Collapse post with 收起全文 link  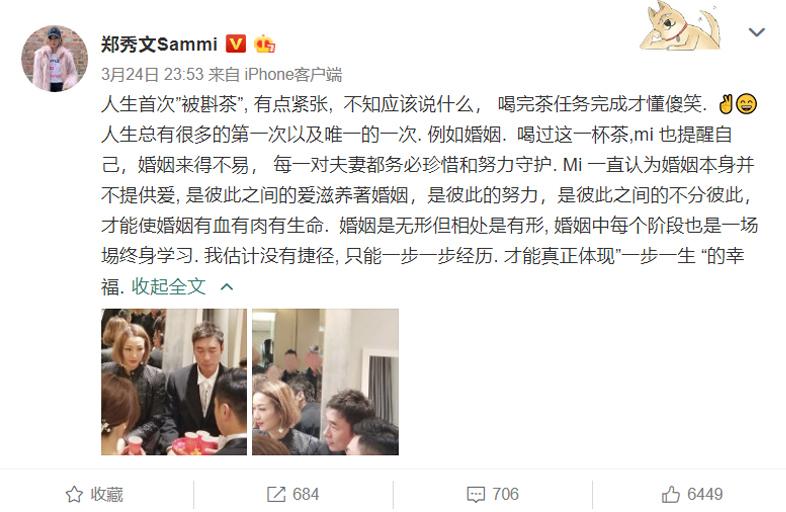(168, 286)
